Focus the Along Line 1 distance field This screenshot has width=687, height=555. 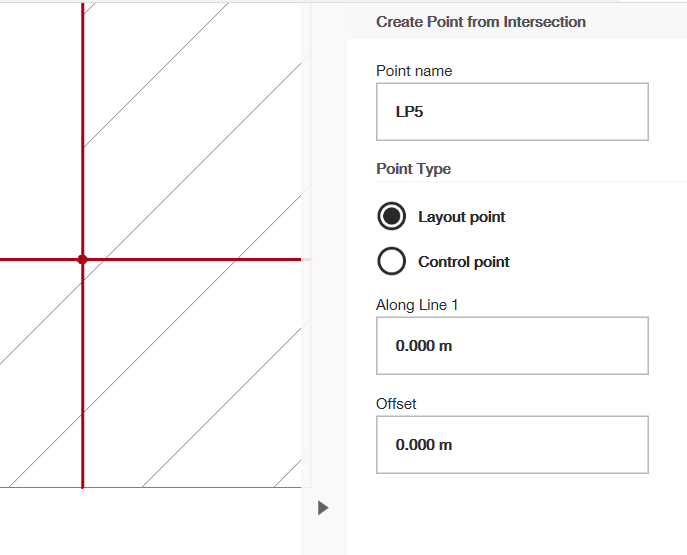pos(512,346)
